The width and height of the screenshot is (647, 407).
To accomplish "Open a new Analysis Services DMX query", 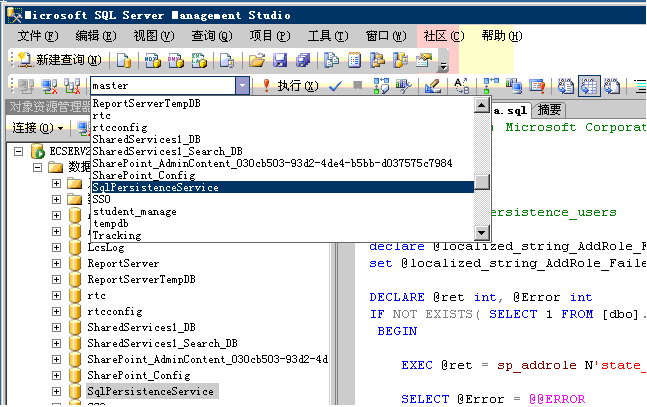I will tap(175, 61).
